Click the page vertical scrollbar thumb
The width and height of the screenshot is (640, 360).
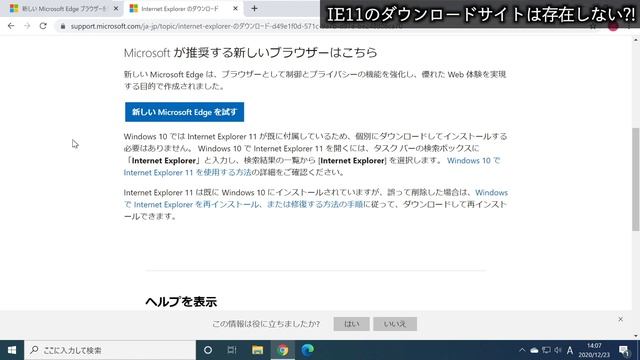pos(636,180)
